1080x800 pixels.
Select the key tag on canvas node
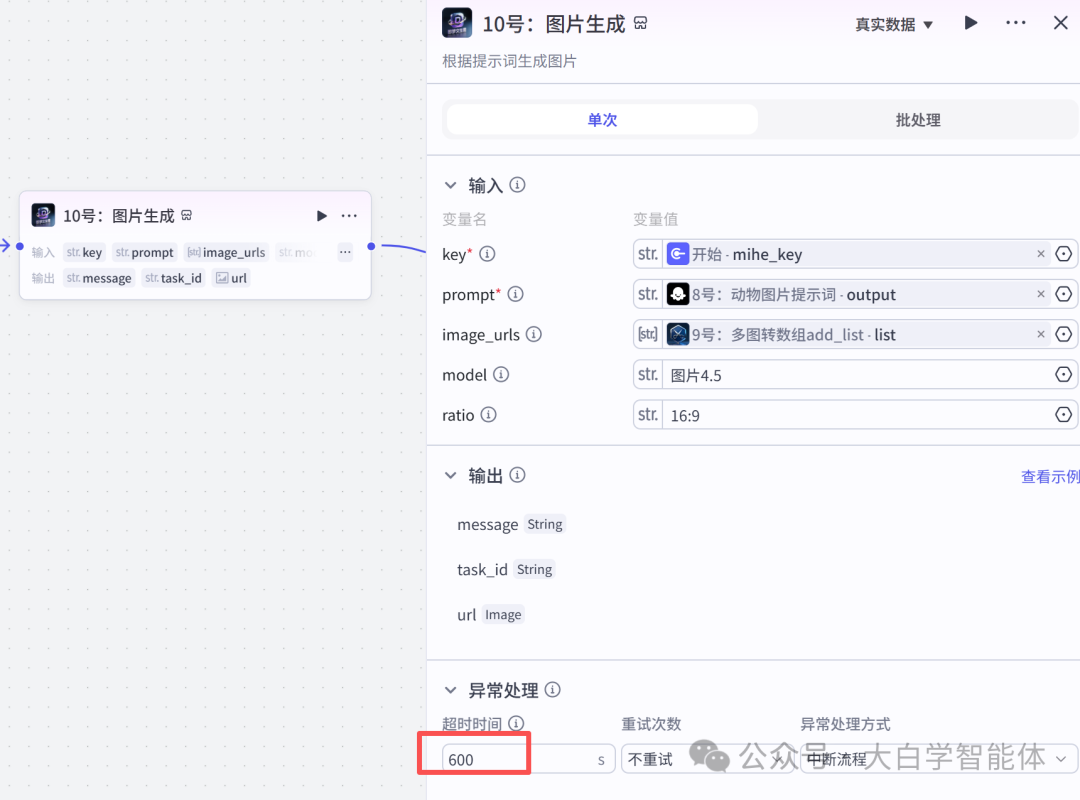84,252
